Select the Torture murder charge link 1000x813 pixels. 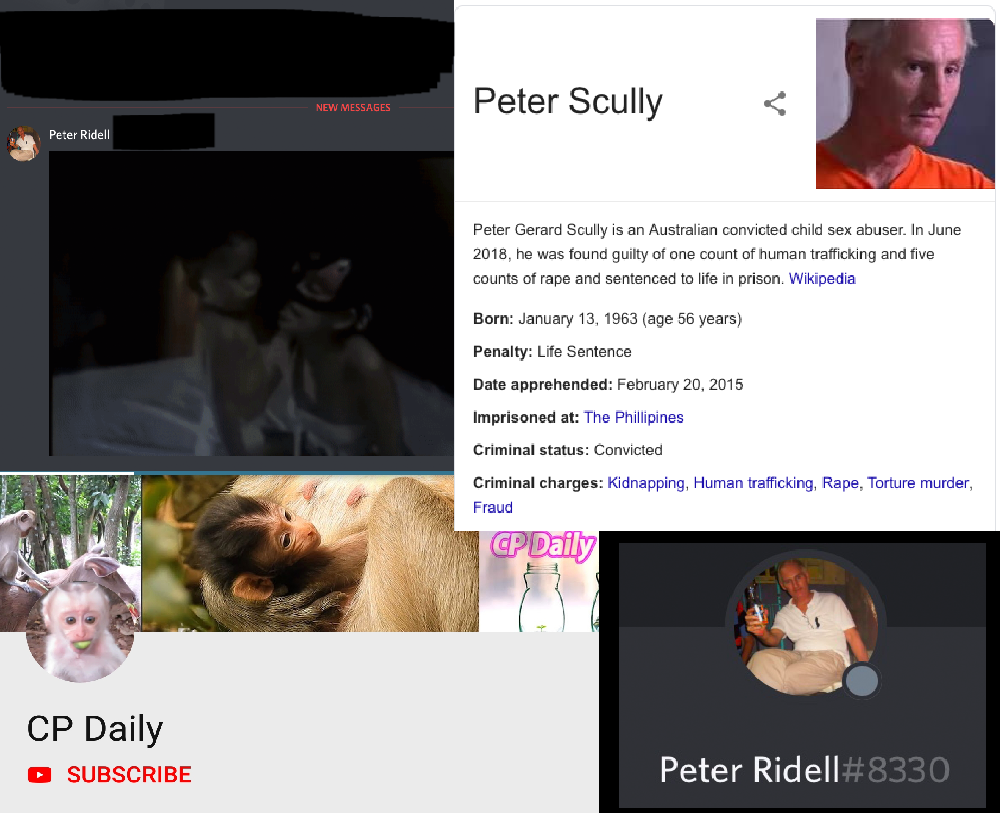[x=918, y=483]
